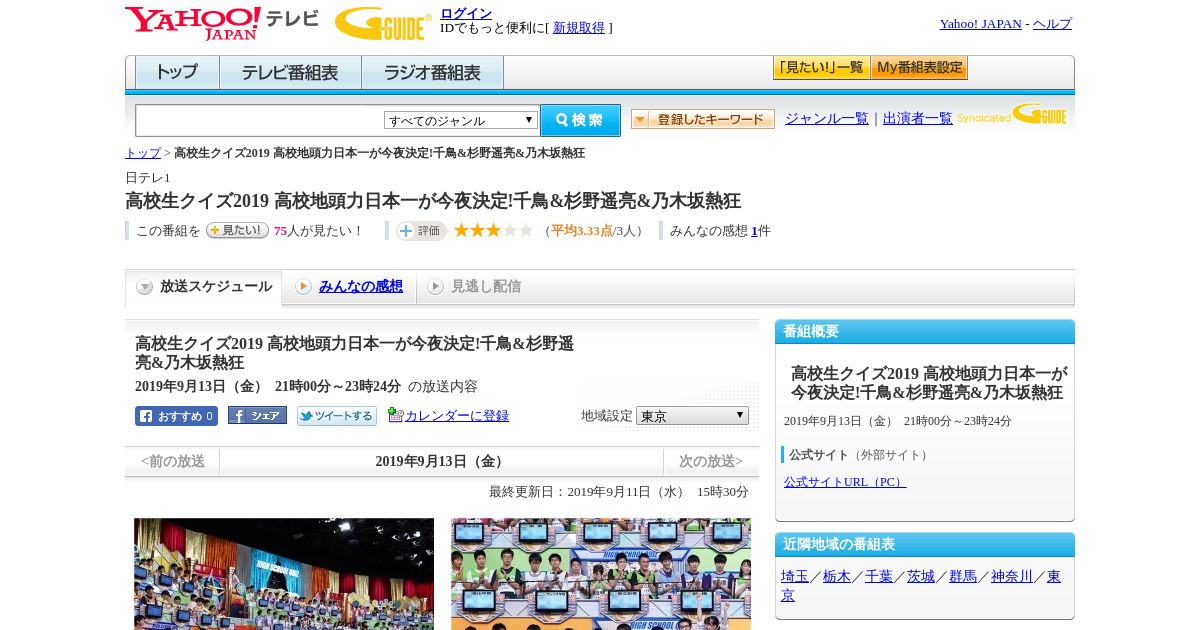
Task: Click the calendar icon beside カレンダーに登録
Action: pyautogui.click(x=395, y=415)
